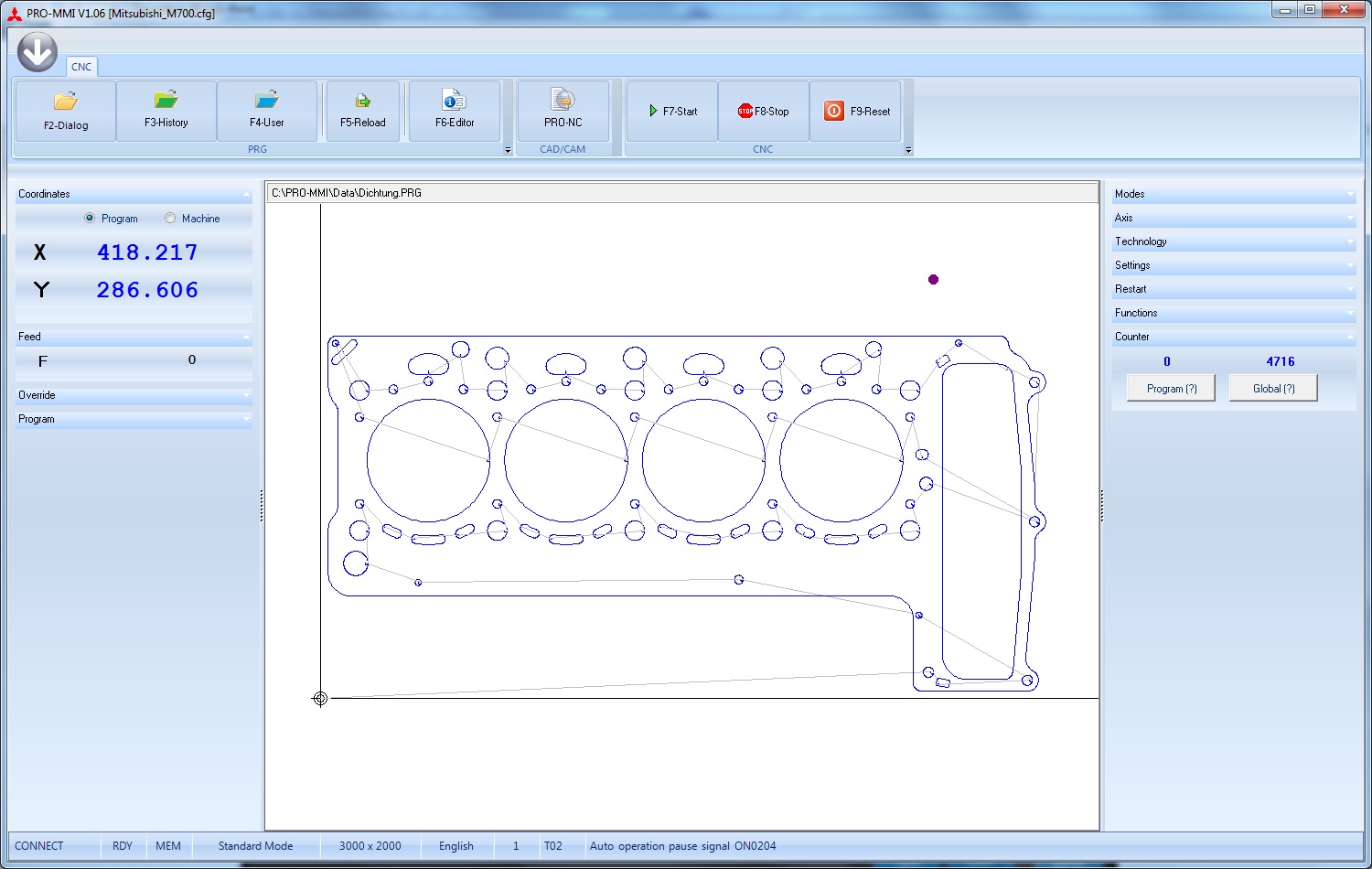Select Program coordinates radio button
1372x869 pixels.
(x=90, y=219)
